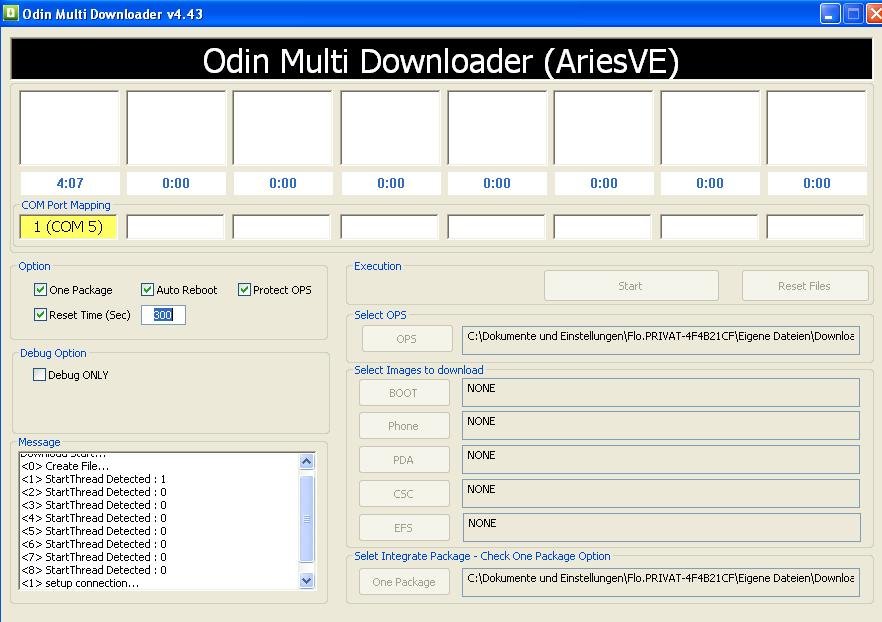Viewport: 882px width, 622px height.
Task: Click the 4:07 elapsed timer
Action: 70,183
